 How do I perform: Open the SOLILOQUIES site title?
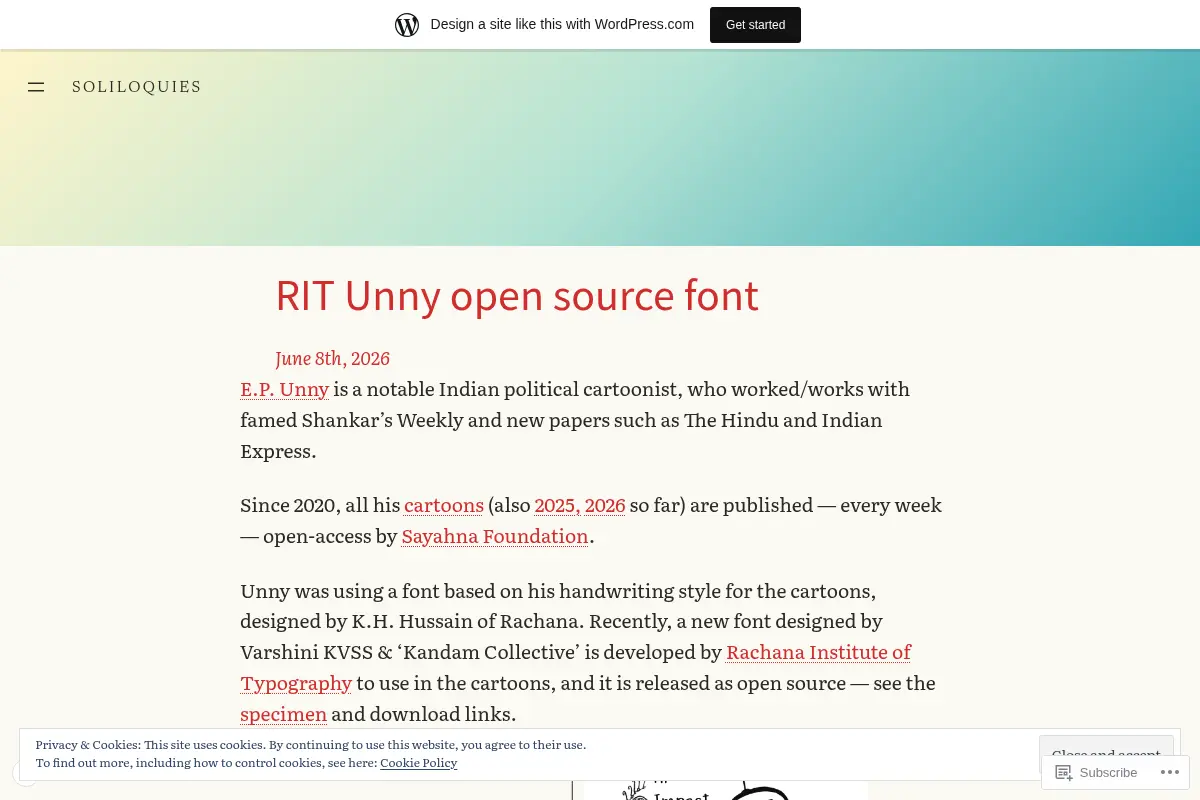[137, 87]
